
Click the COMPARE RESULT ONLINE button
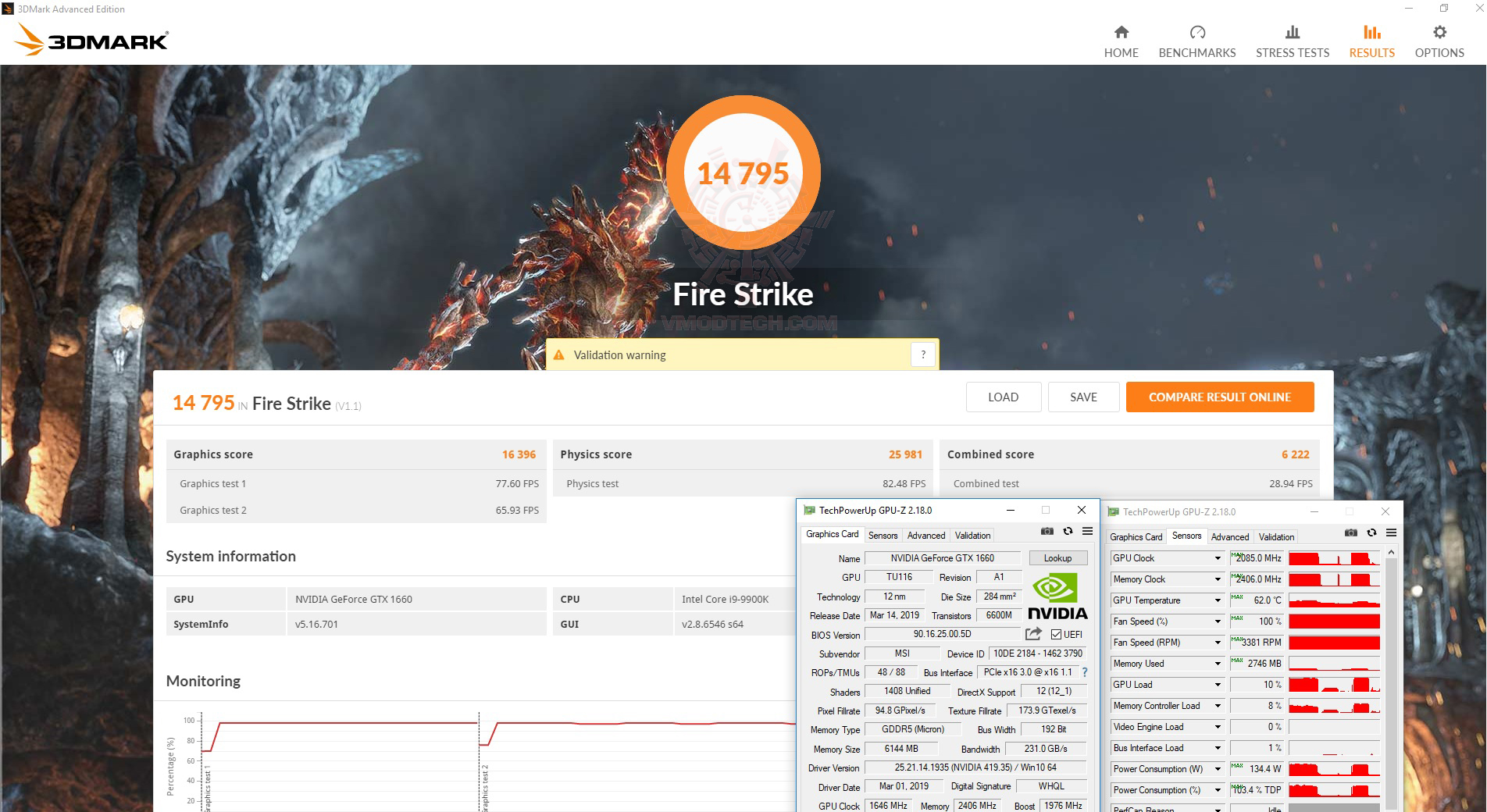coord(1219,397)
